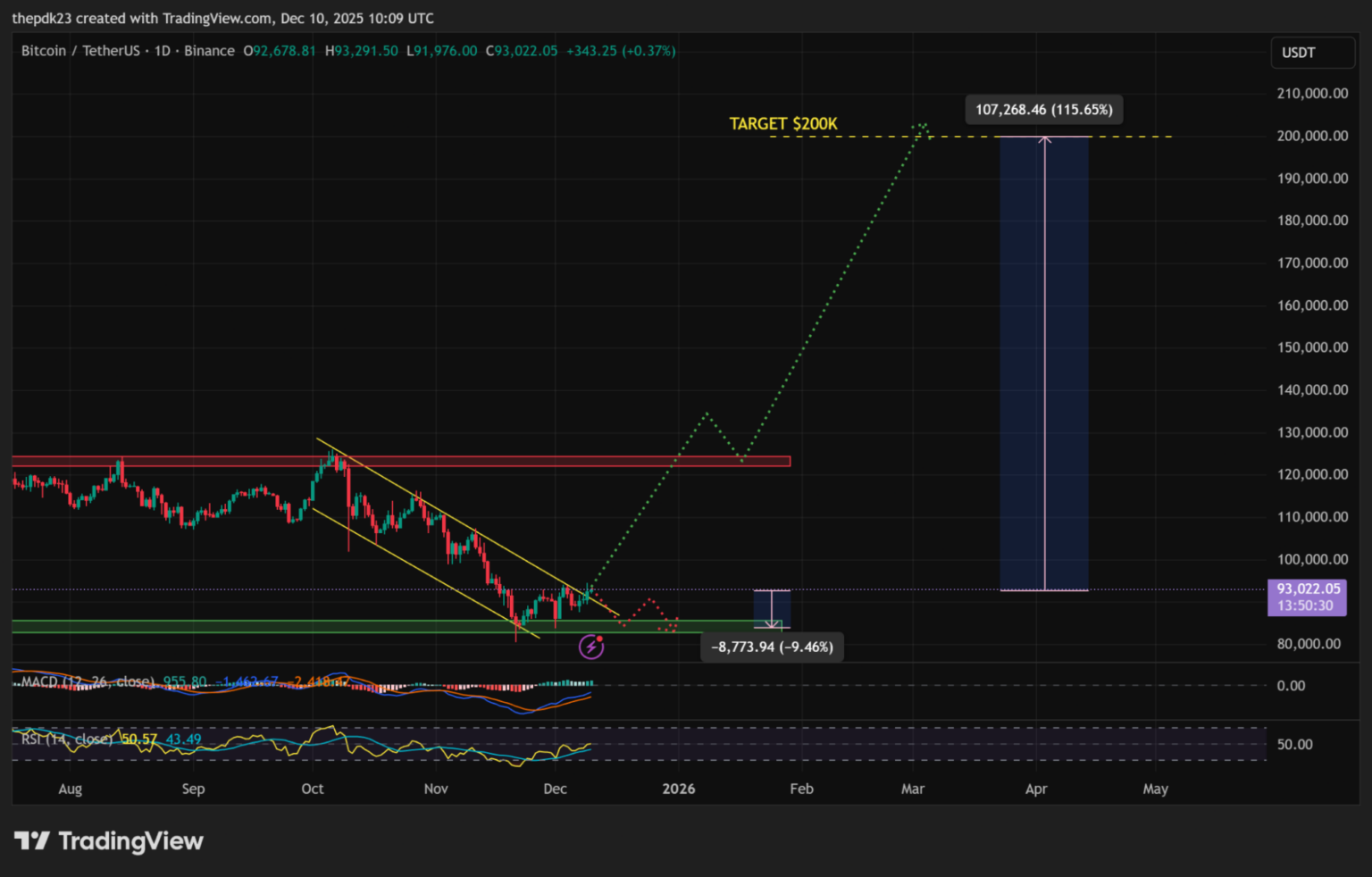Screen dimensions: 1372x877
Task: Open the USDT currency selector
Action: pos(1311,53)
